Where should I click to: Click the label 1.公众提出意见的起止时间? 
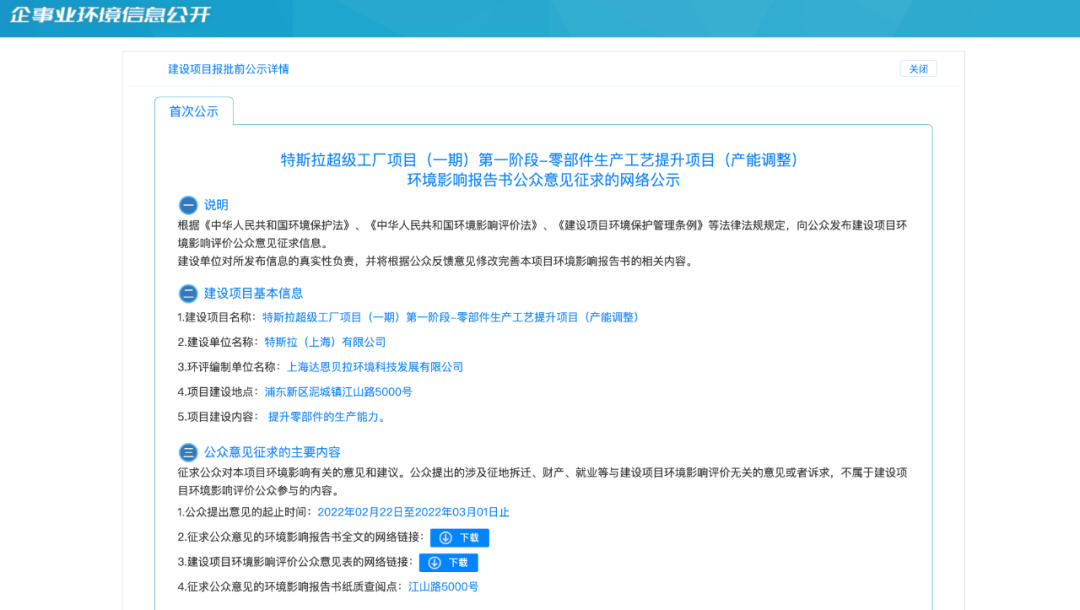tap(245, 512)
